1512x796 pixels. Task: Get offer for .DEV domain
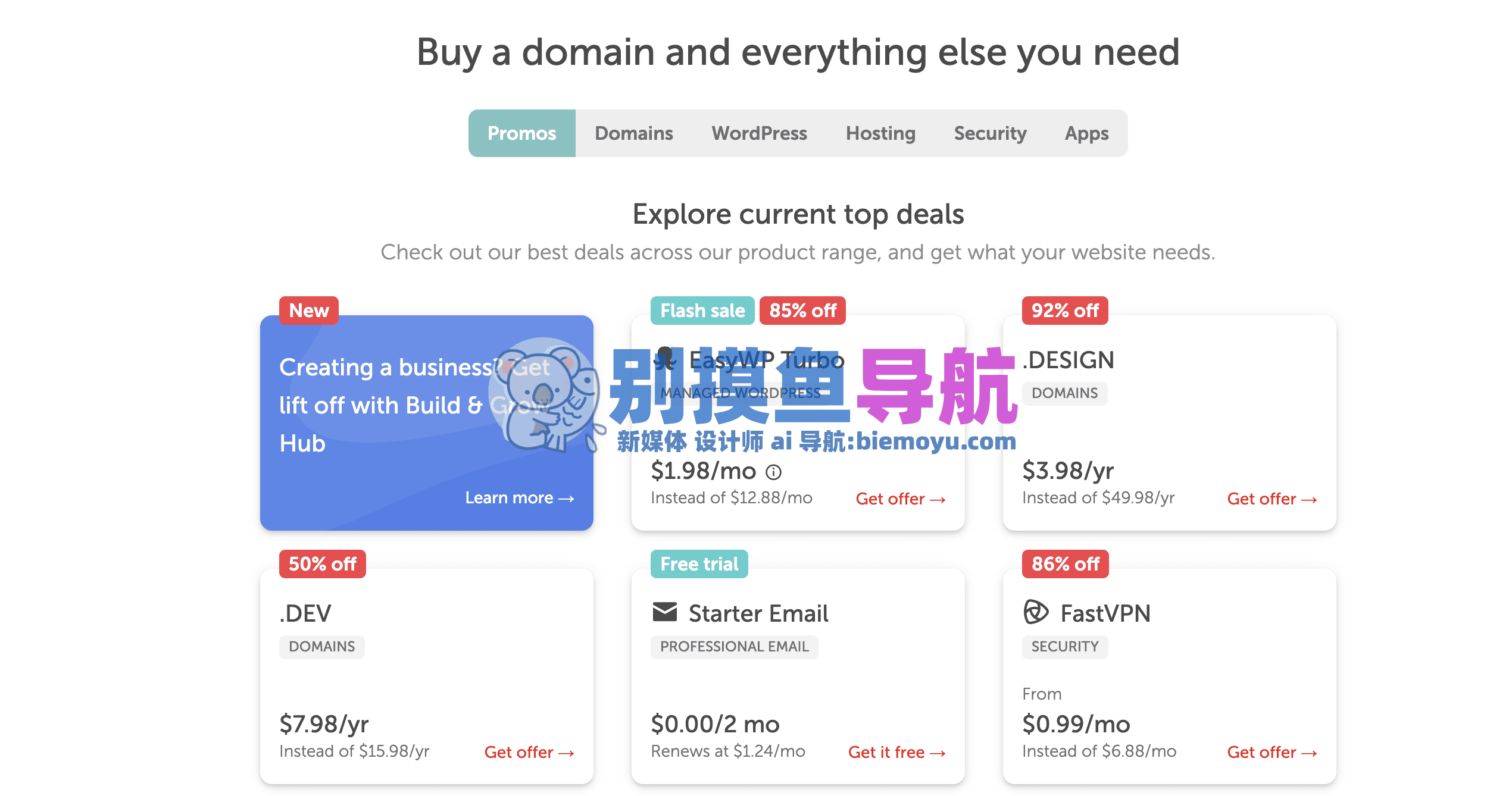529,753
